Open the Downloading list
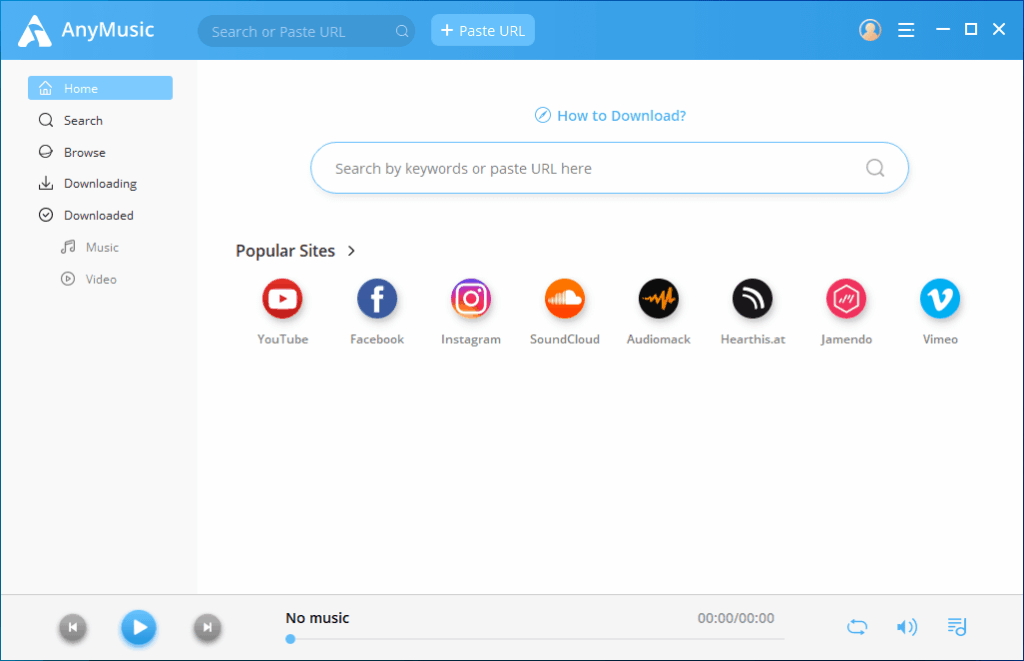 click(100, 184)
